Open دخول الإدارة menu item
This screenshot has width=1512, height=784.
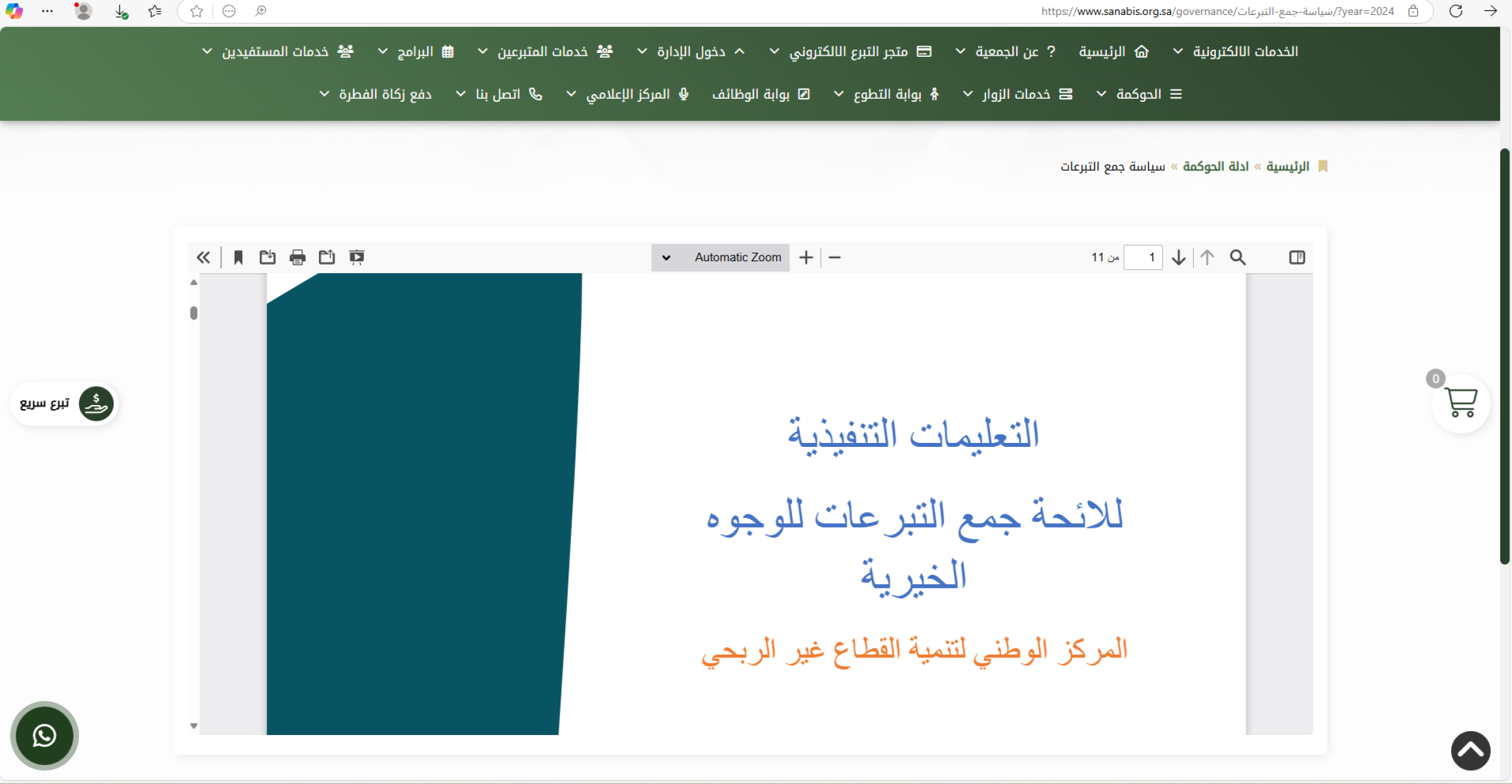pos(701,51)
